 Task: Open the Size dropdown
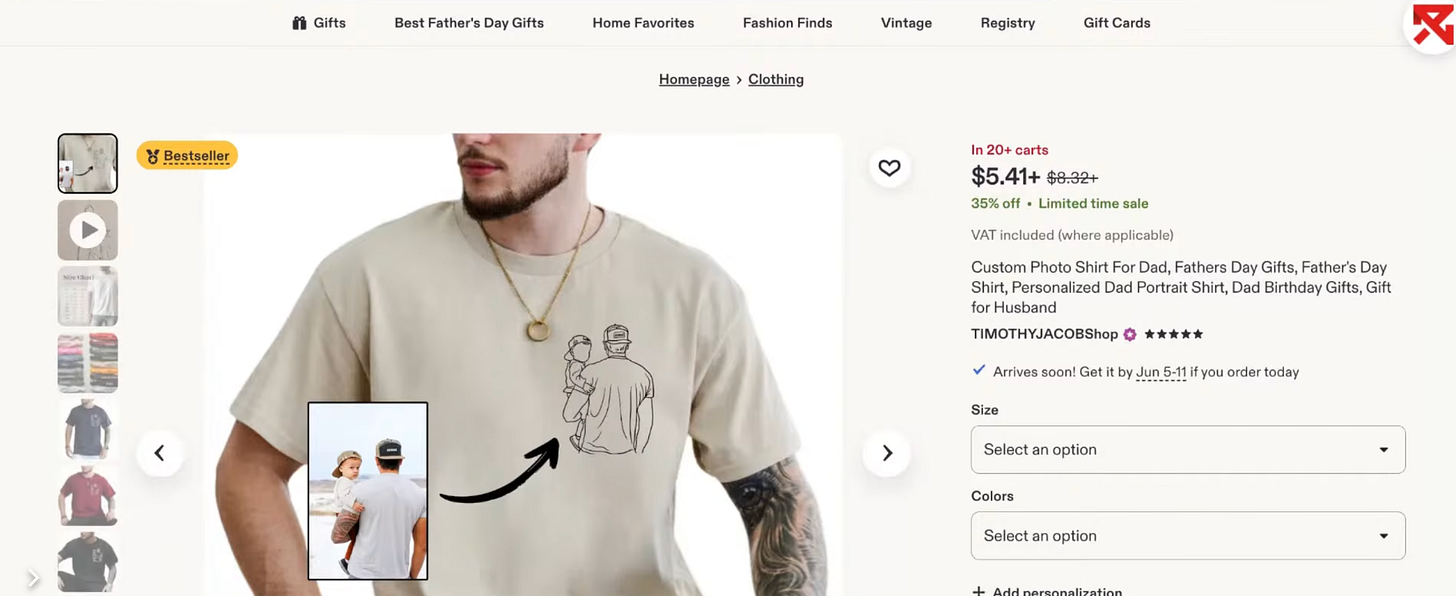[x=1188, y=450]
